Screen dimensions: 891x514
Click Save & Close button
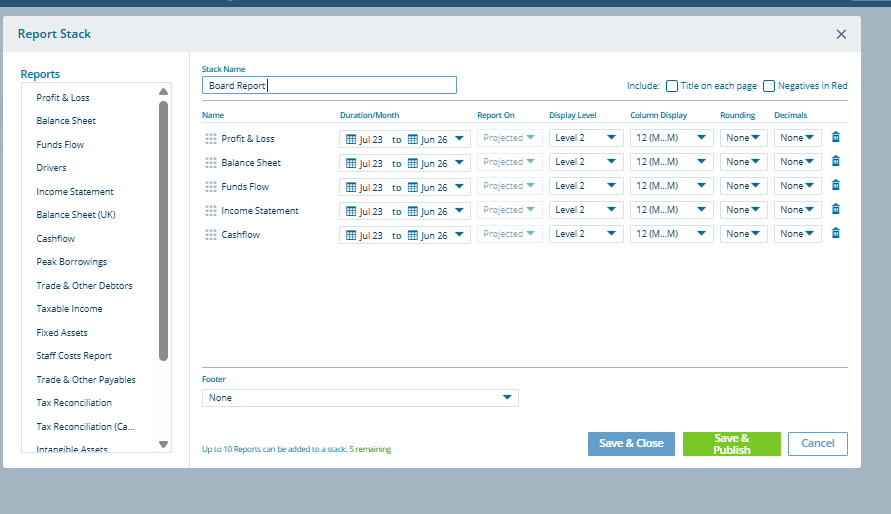coord(631,444)
